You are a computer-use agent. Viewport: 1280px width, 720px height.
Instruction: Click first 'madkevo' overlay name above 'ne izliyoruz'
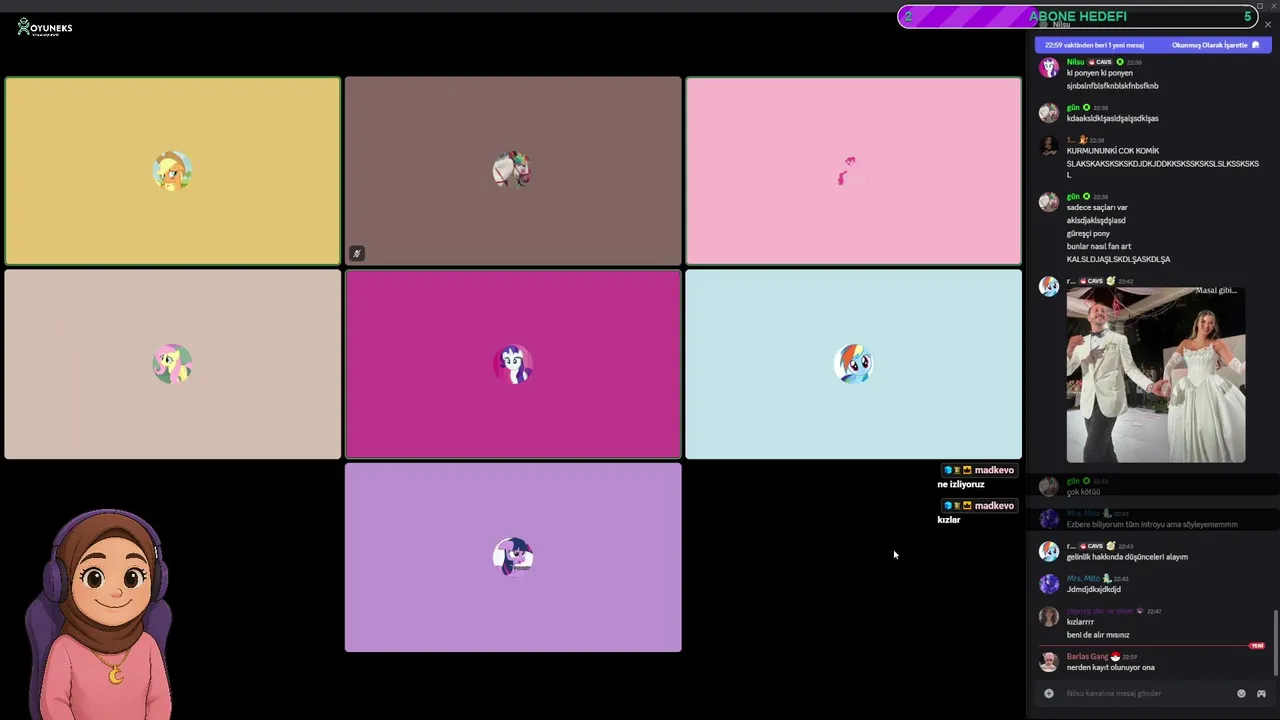994,470
